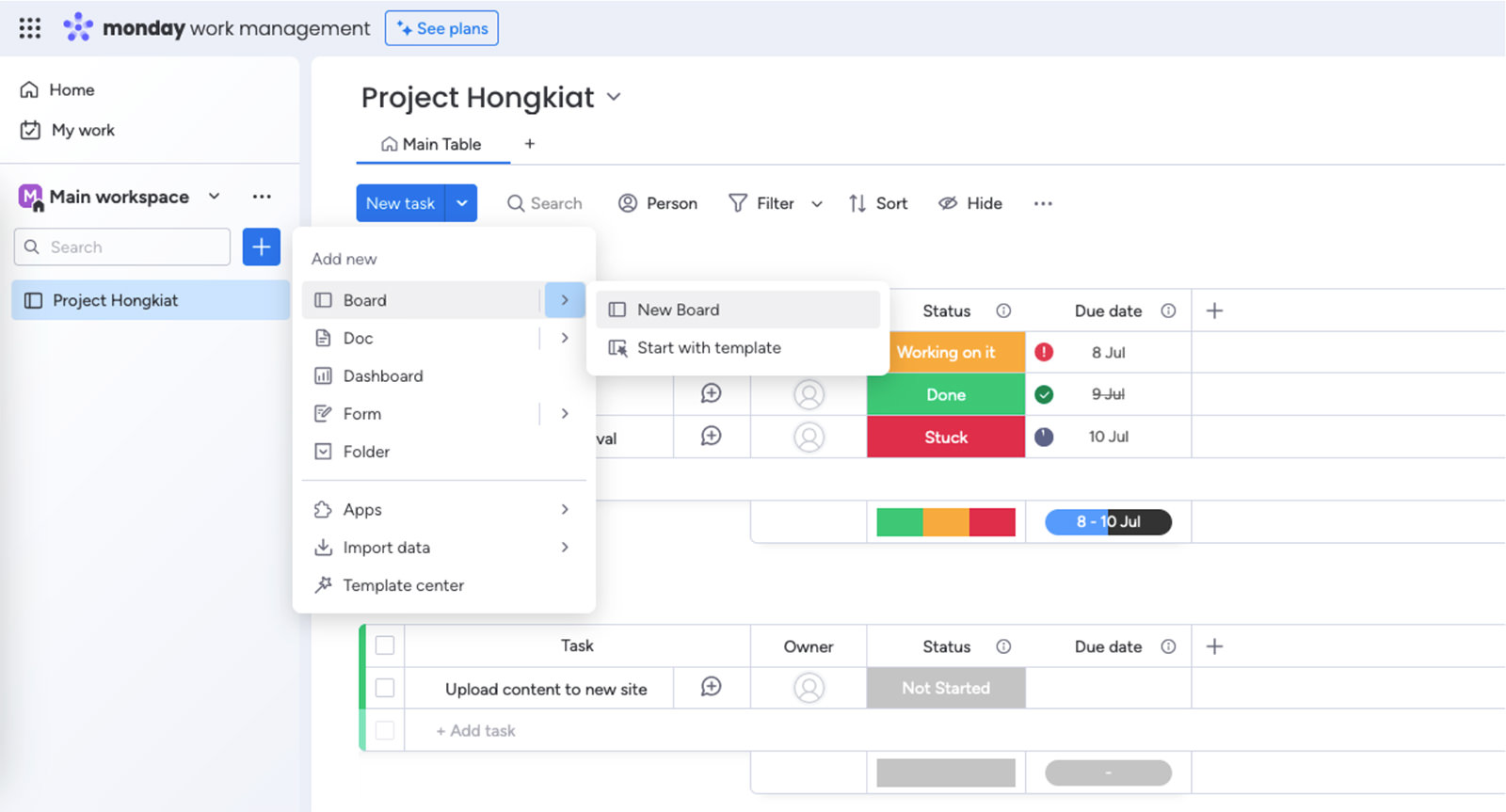The width and height of the screenshot is (1506, 812).
Task: Click + Add task row
Action: [x=475, y=730]
